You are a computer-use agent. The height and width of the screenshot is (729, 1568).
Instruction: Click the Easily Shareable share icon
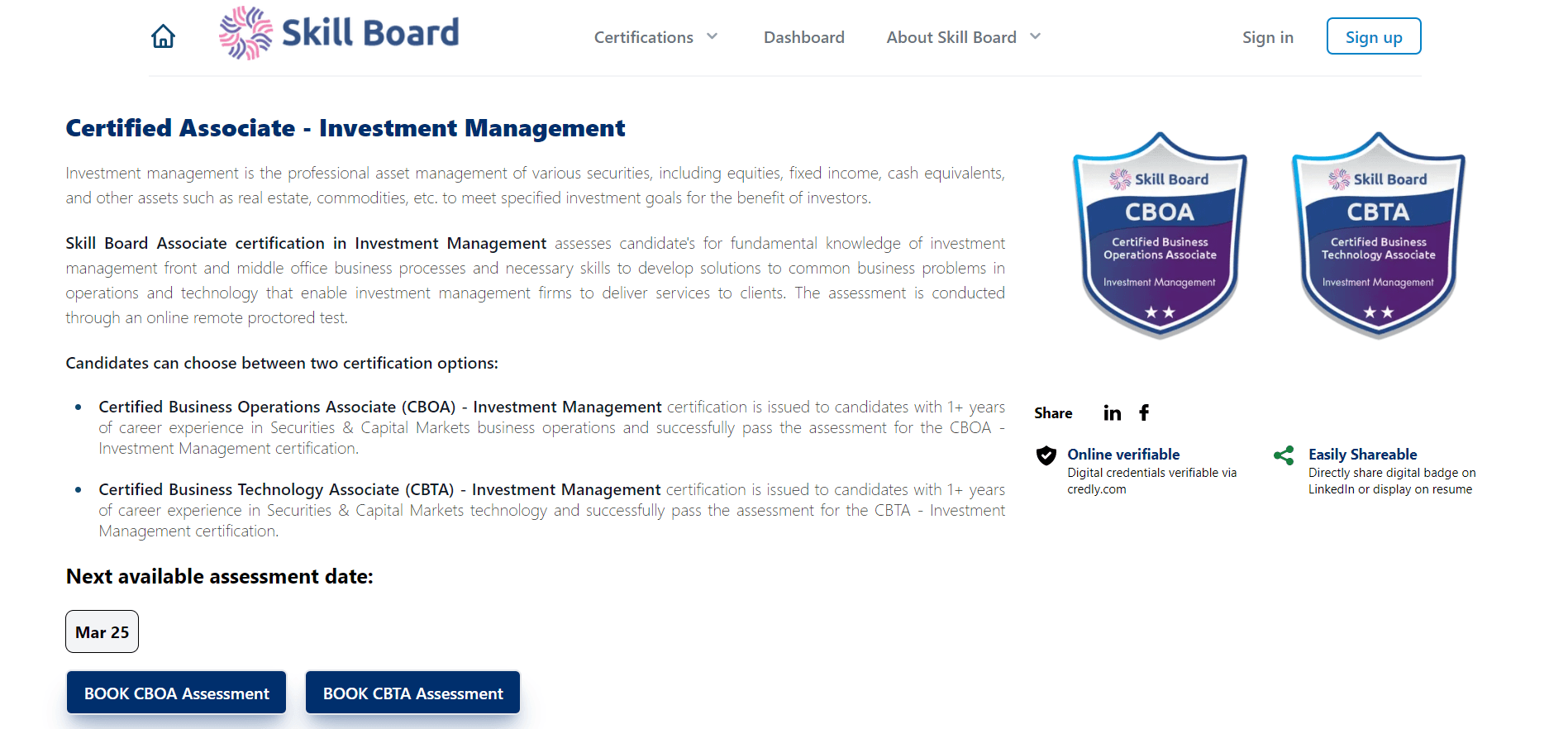coord(1284,455)
